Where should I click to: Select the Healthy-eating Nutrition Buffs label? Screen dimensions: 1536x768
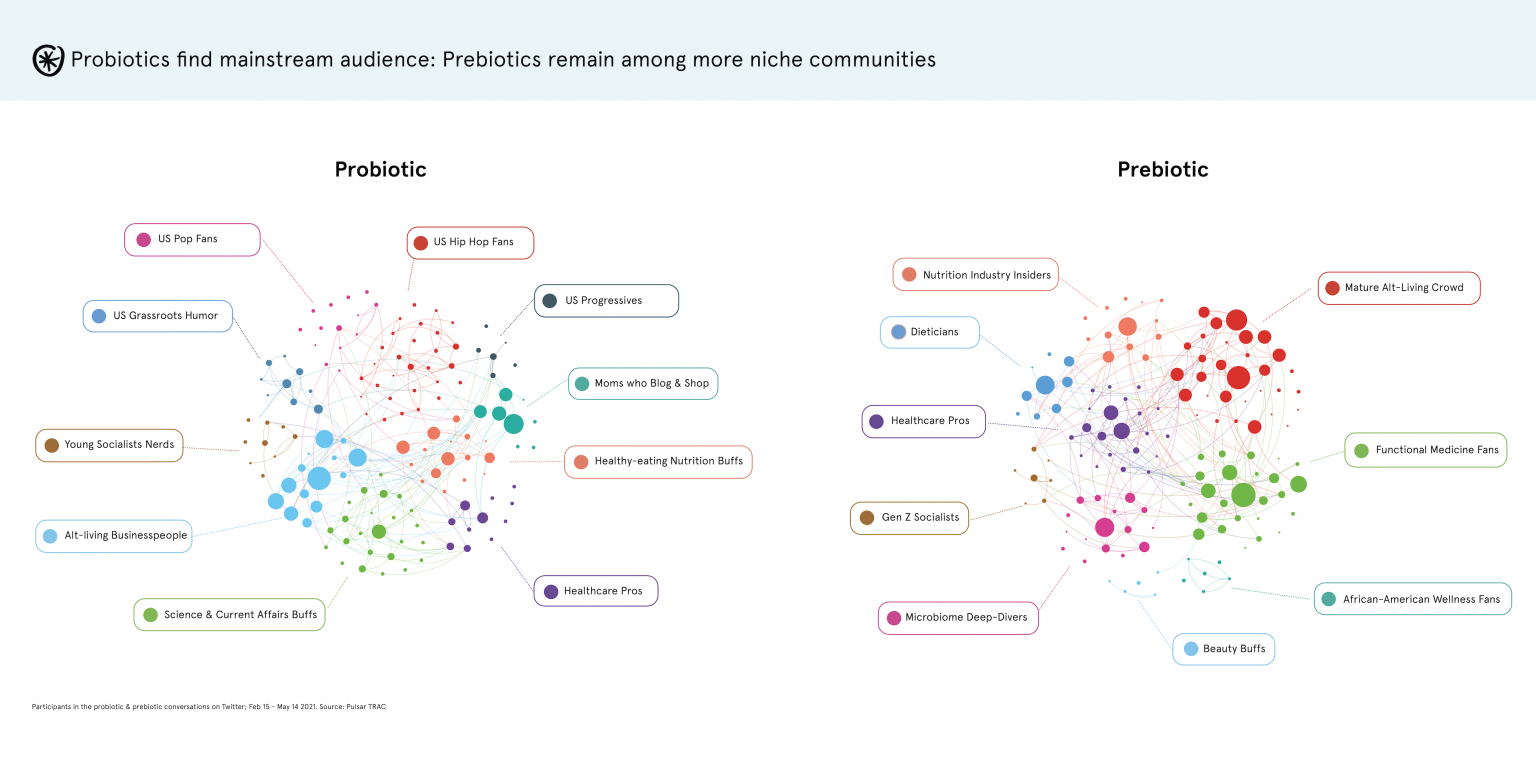click(x=668, y=462)
